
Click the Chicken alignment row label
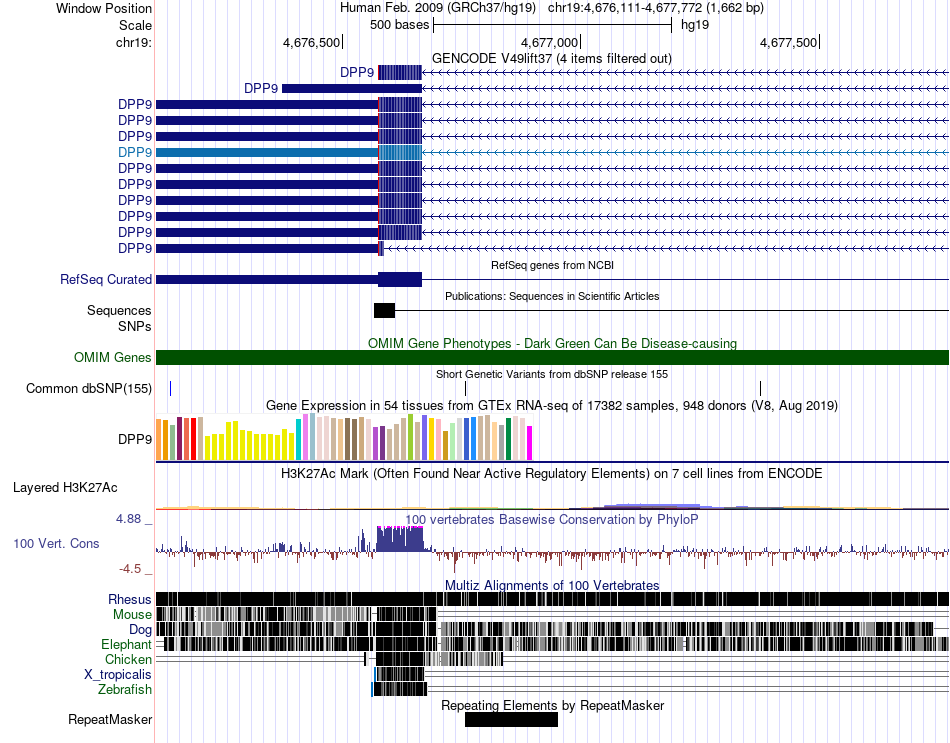click(128, 659)
